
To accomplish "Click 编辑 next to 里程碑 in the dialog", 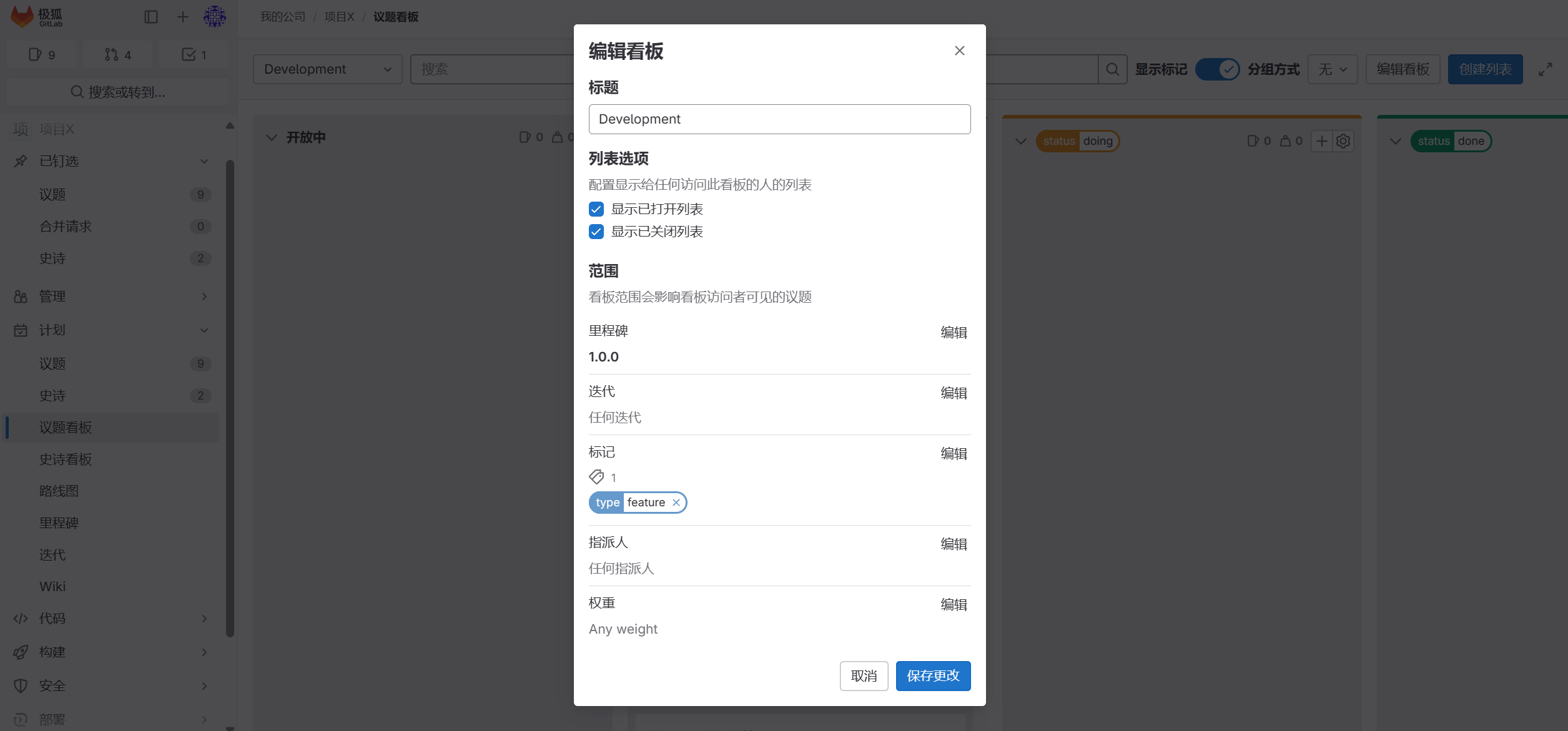I will (x=954, y=332).
